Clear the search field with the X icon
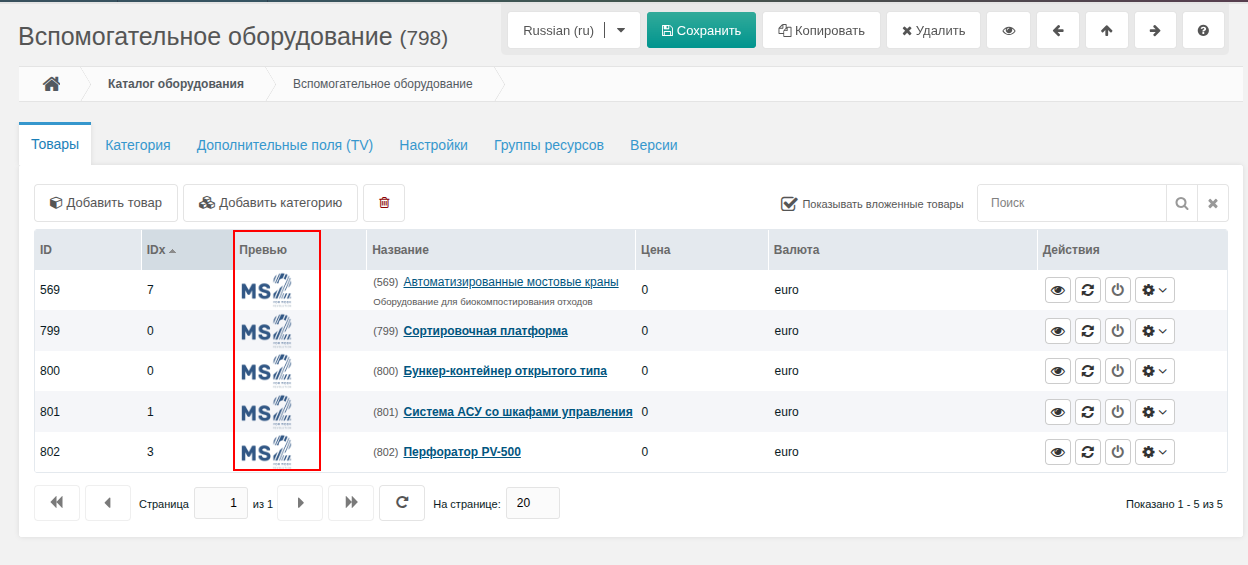 [x=1213, y=203]
